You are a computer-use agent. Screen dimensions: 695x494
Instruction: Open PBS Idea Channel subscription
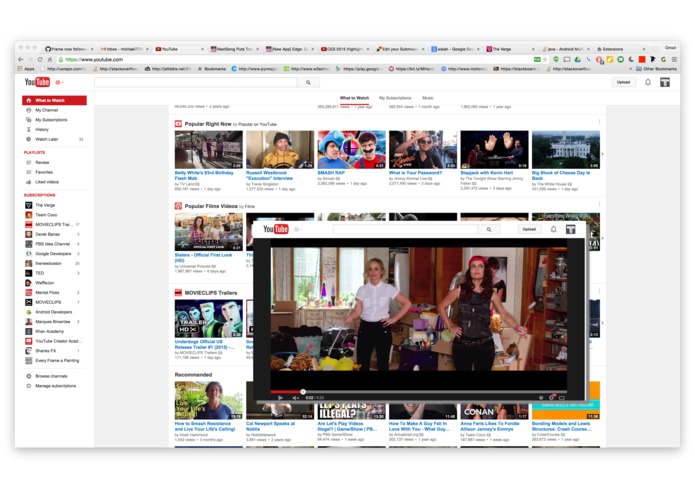54,244
